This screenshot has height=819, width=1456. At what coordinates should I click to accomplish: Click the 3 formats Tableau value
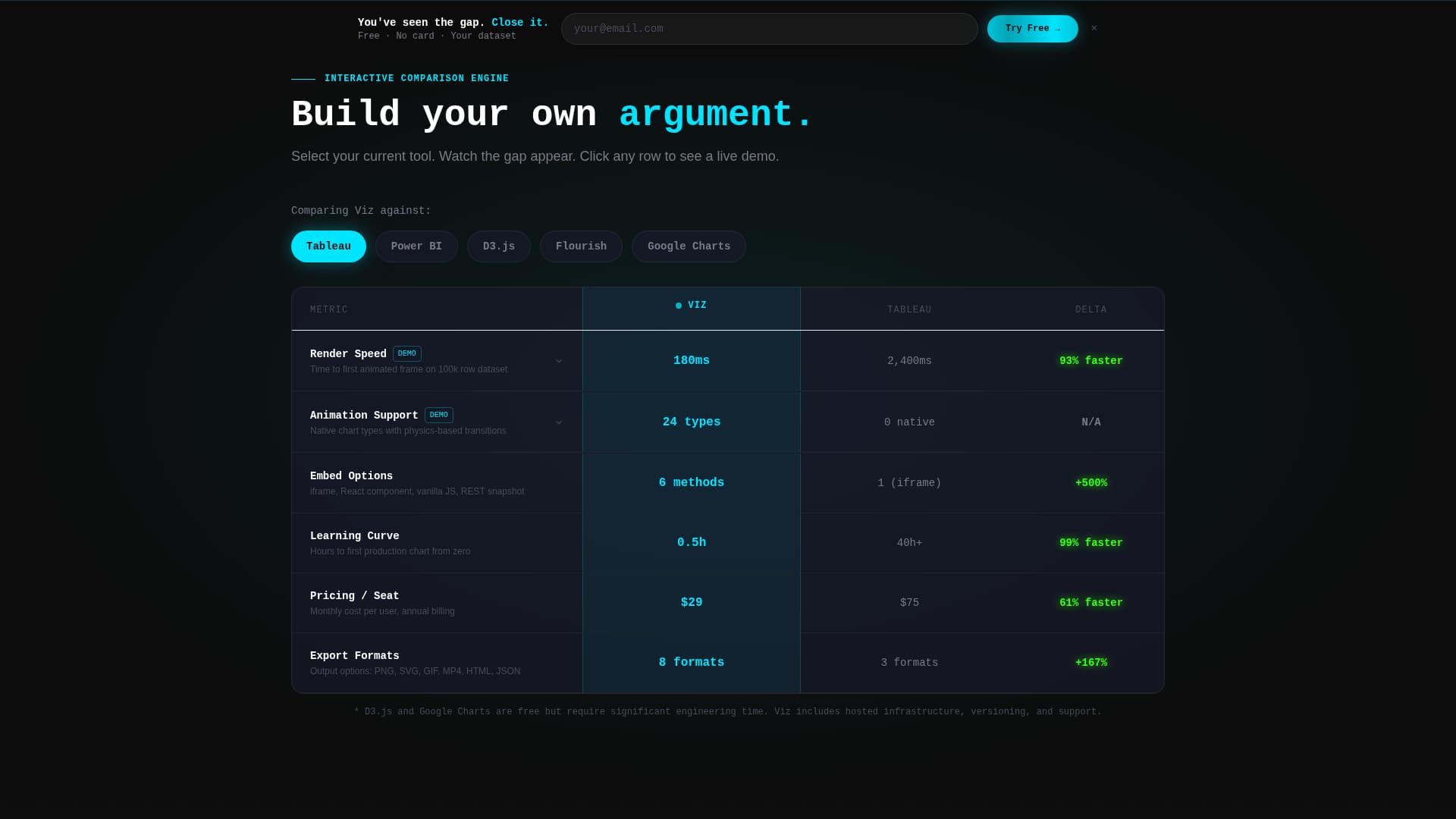click(x=909, y=663)
